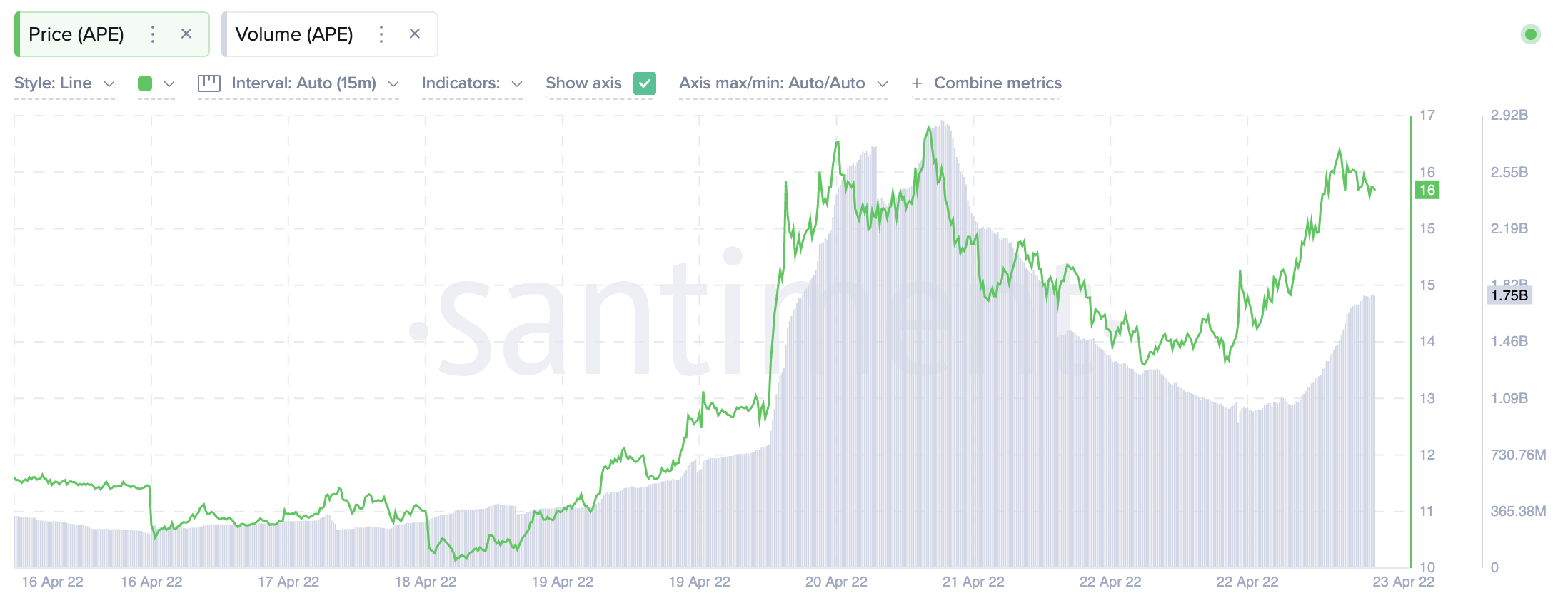Click the green live status indicator

pyautogui.click(x=1530, y=34)
